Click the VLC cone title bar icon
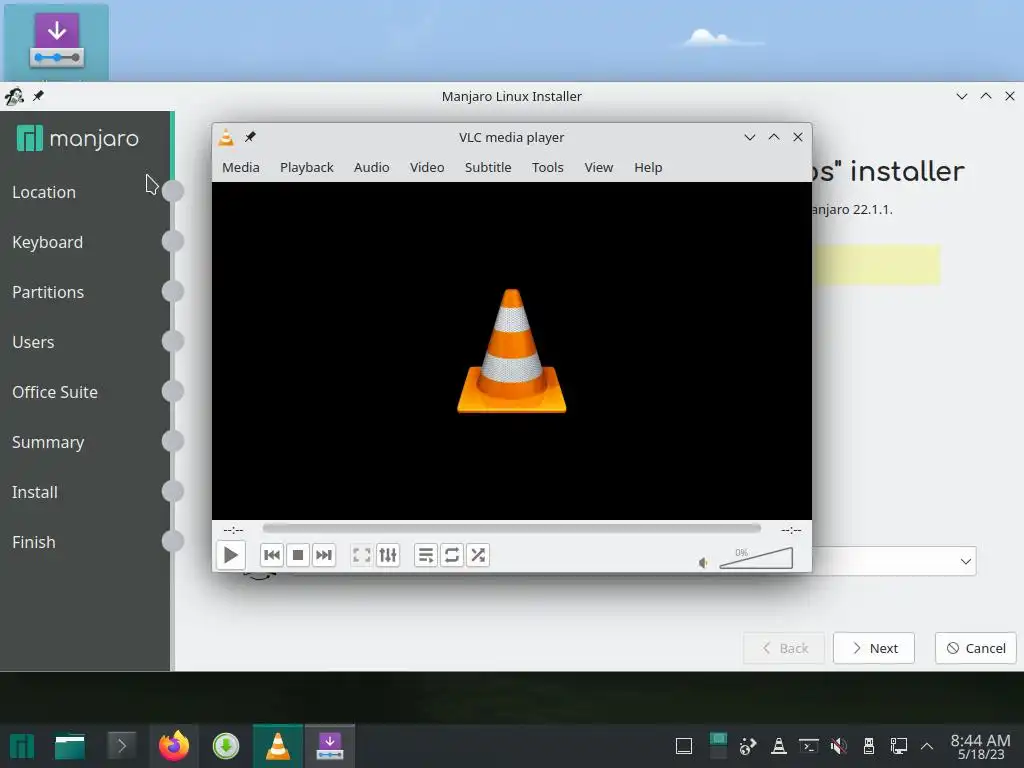This screenshot has width=1024, height=768. coord(226,137)
